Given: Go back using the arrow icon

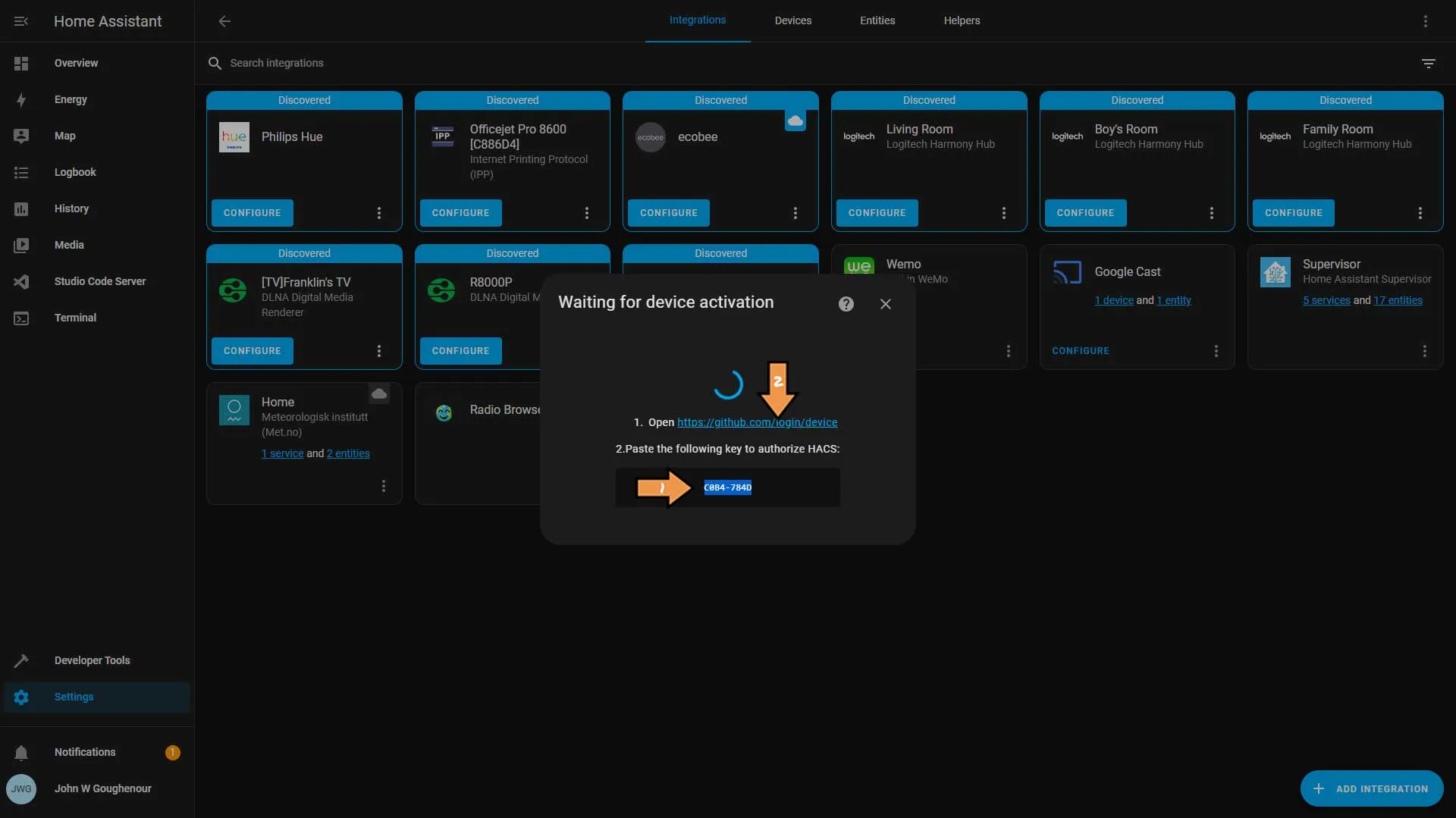Looking at the screenshot, I should pyautogui.click(x=224, y=21).
